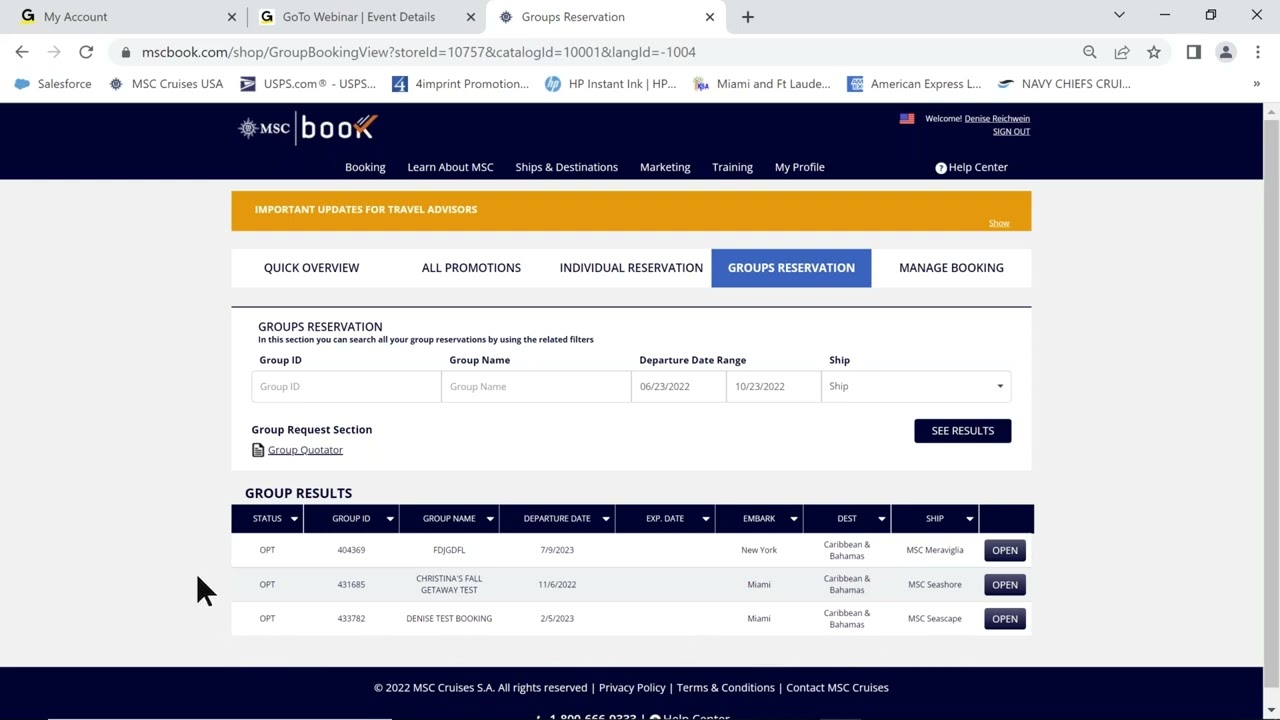The height and width of the screenshot is (720, 1280).
Task: Open the USPS.com bookmark
Action: coord(308,84)
